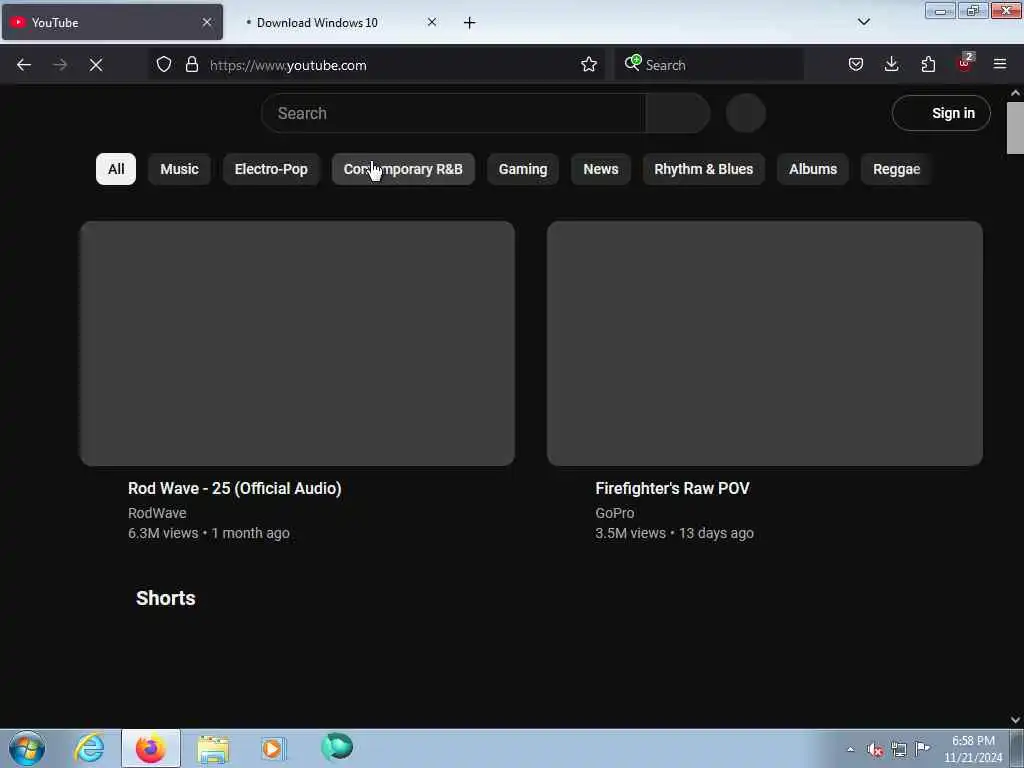View site security padlock info

tap(191, 65)
